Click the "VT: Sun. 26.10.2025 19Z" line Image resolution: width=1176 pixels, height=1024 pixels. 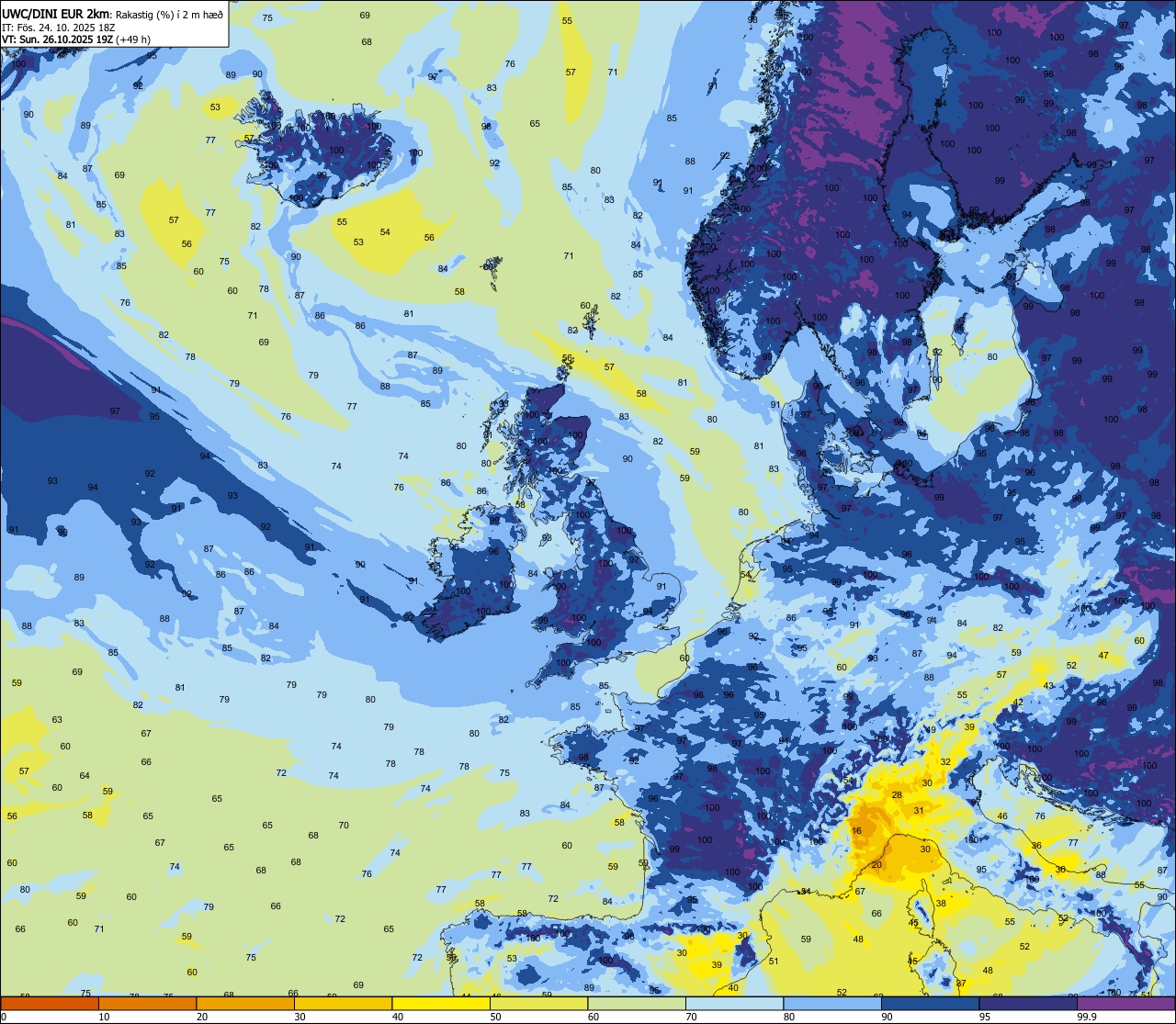tap(57, 39)
